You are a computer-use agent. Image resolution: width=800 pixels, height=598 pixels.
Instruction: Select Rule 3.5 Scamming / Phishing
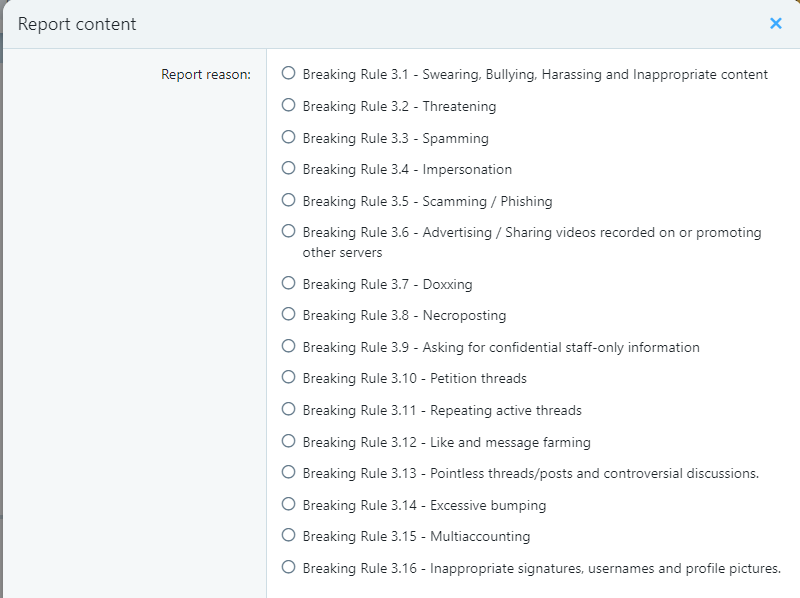pyautogui.click(x=288, y=200)
